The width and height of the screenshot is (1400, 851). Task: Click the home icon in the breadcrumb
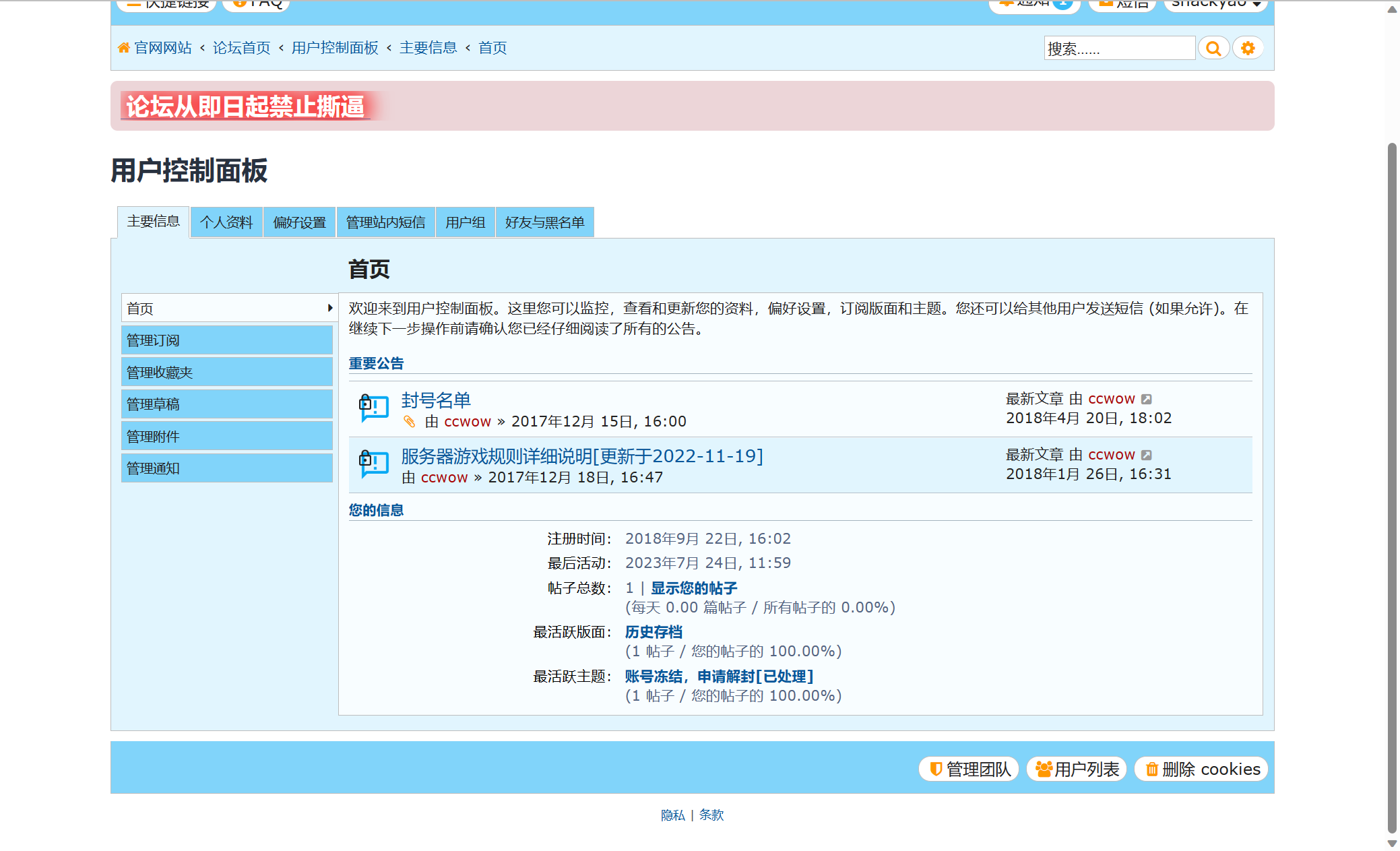pos(123,47)
